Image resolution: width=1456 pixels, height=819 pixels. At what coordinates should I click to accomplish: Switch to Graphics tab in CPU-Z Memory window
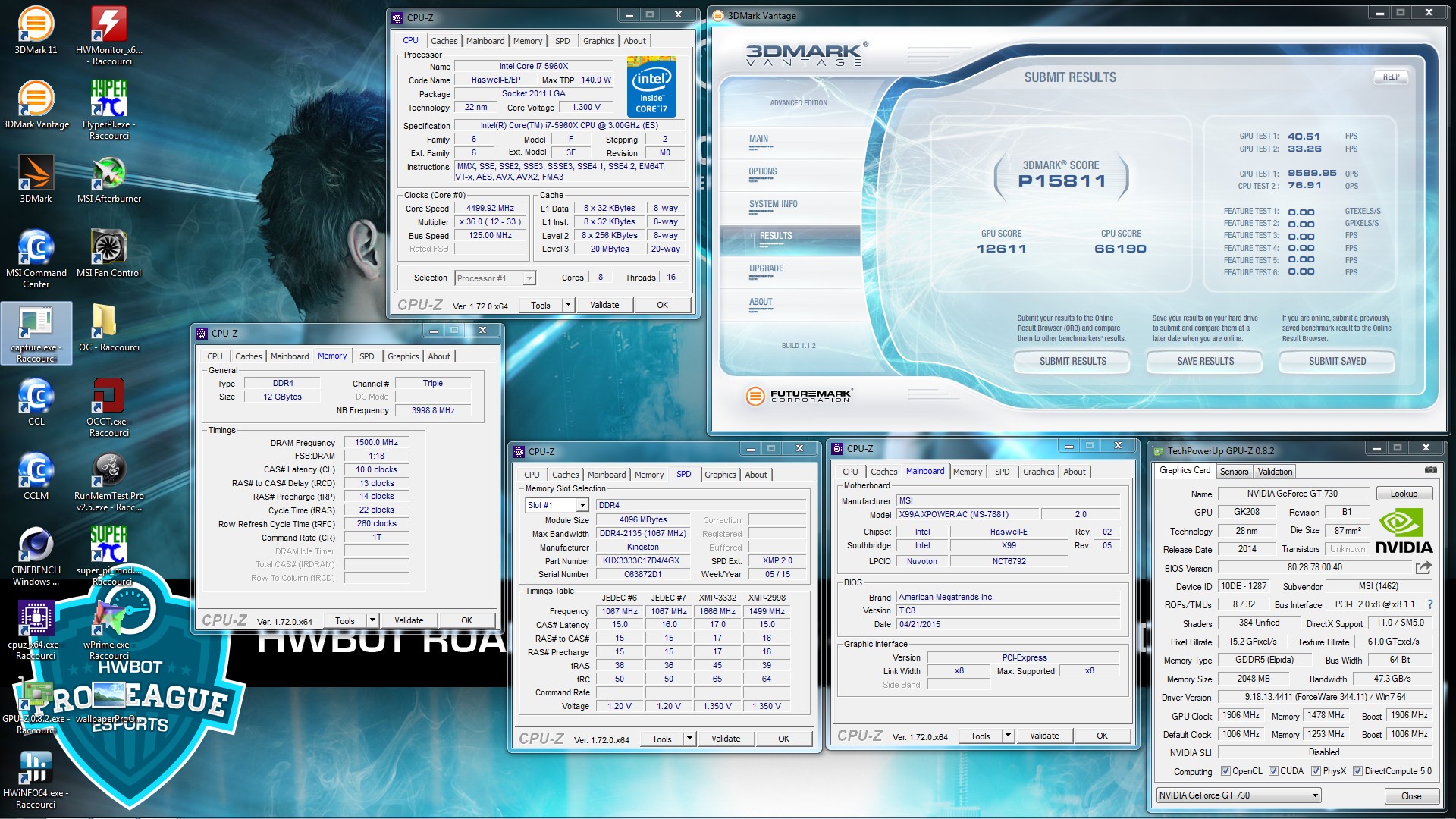click(x=403, y=356)
